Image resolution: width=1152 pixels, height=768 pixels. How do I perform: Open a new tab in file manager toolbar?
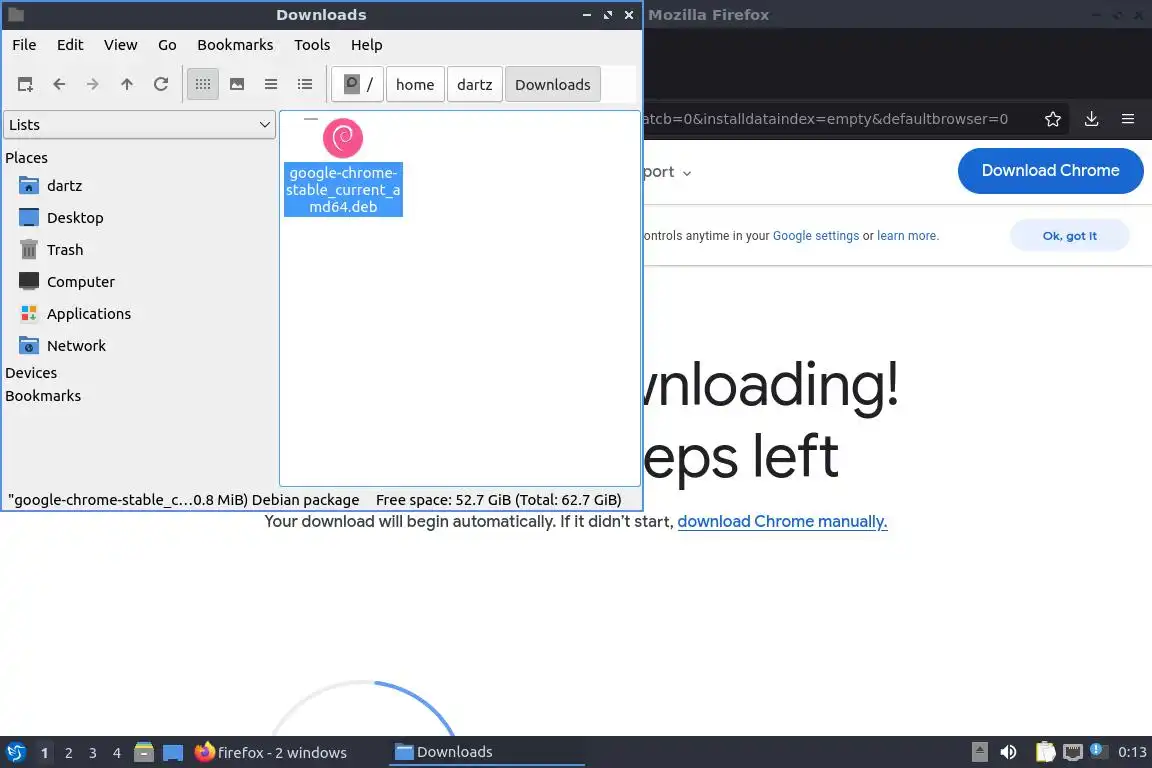pos(25,85)
